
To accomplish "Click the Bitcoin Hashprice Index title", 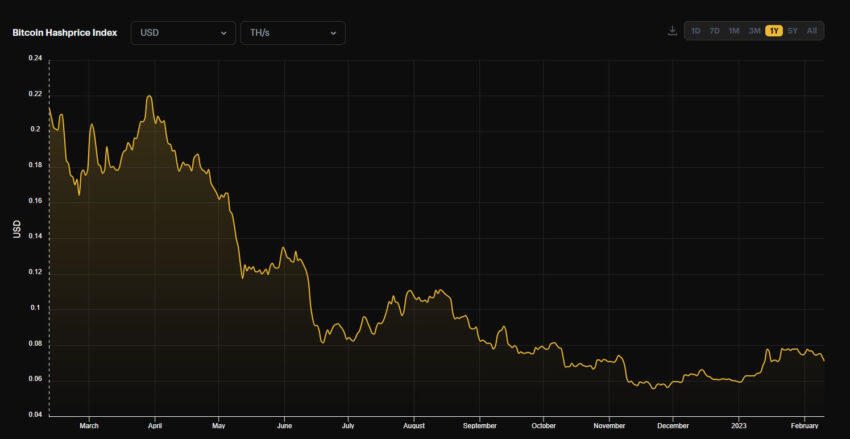I will pyautogui.click(x=65, y=33).
